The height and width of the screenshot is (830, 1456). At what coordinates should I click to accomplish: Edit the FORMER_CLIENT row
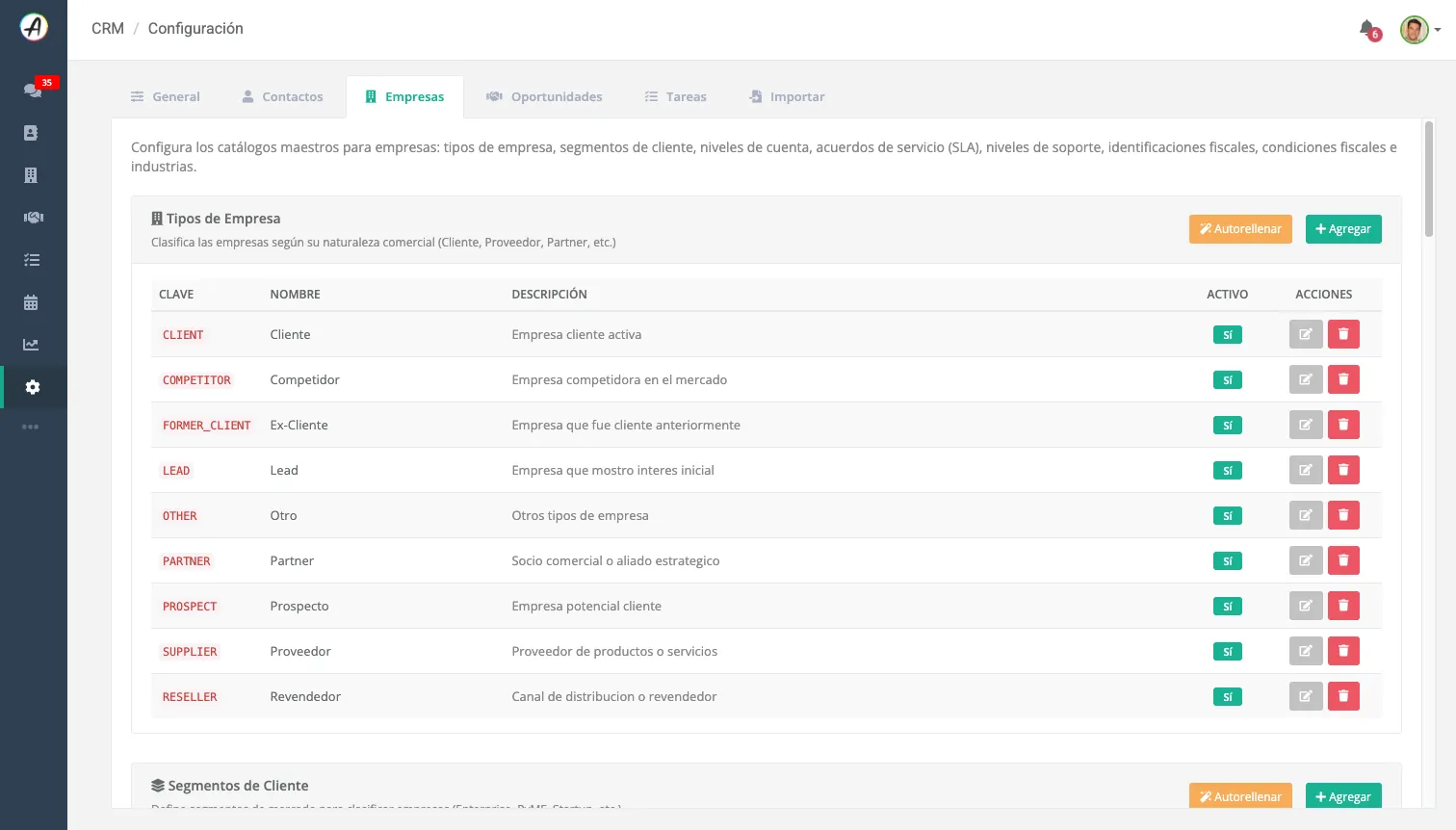click(1306, 425)
